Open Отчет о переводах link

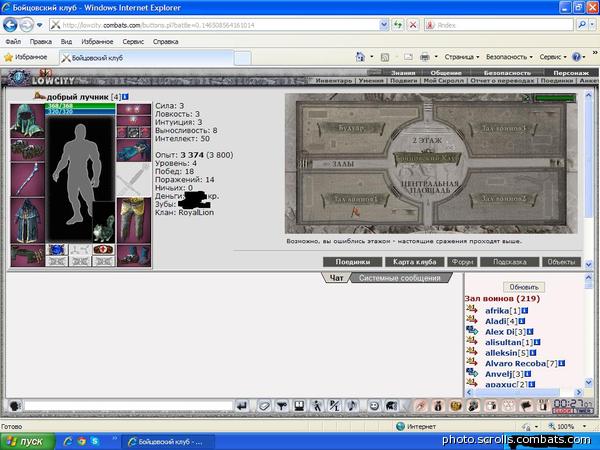coord(502,81)
